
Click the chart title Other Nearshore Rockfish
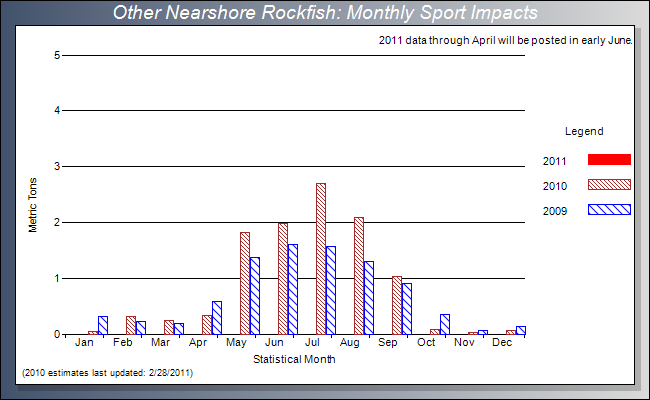pyautogui.click(x=325, y=13)
